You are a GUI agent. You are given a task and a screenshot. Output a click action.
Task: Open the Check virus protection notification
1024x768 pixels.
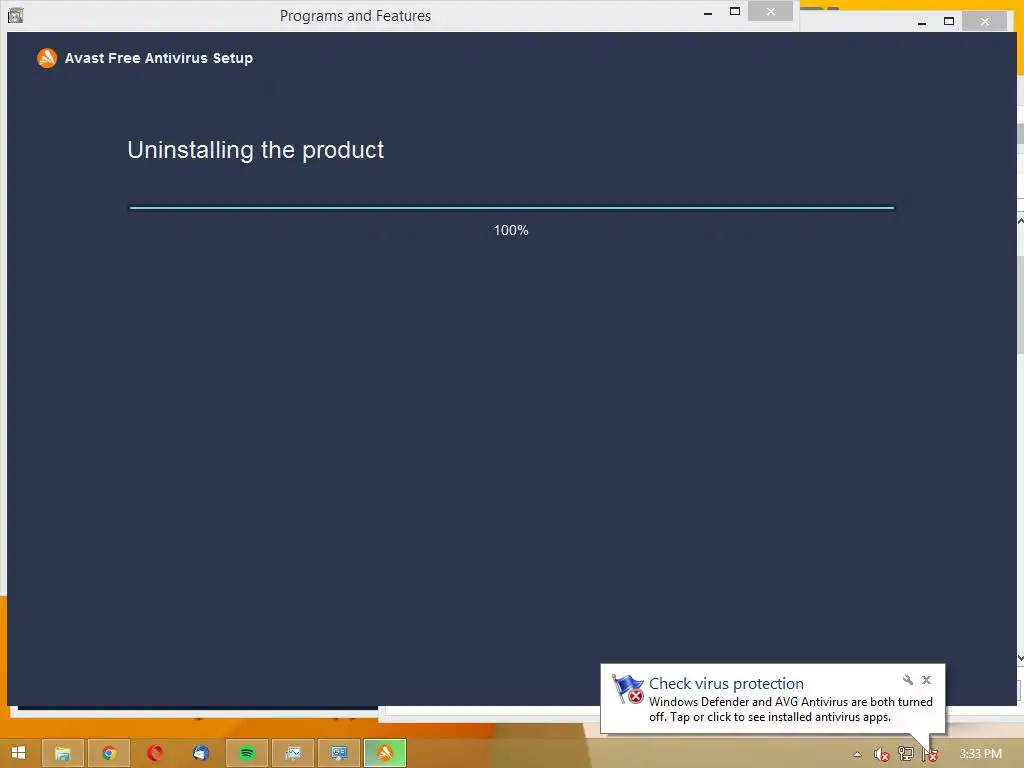pos(773,699)
